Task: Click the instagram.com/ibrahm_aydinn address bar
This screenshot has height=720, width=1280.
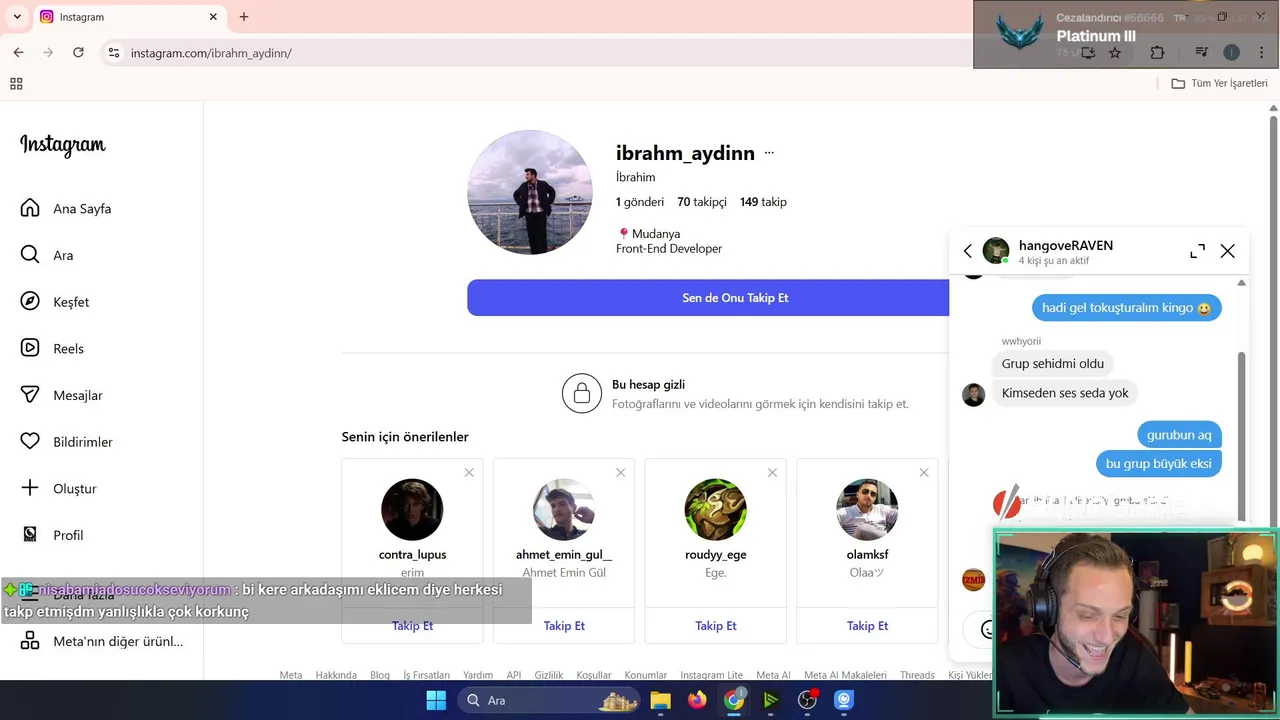Action: 211,53
